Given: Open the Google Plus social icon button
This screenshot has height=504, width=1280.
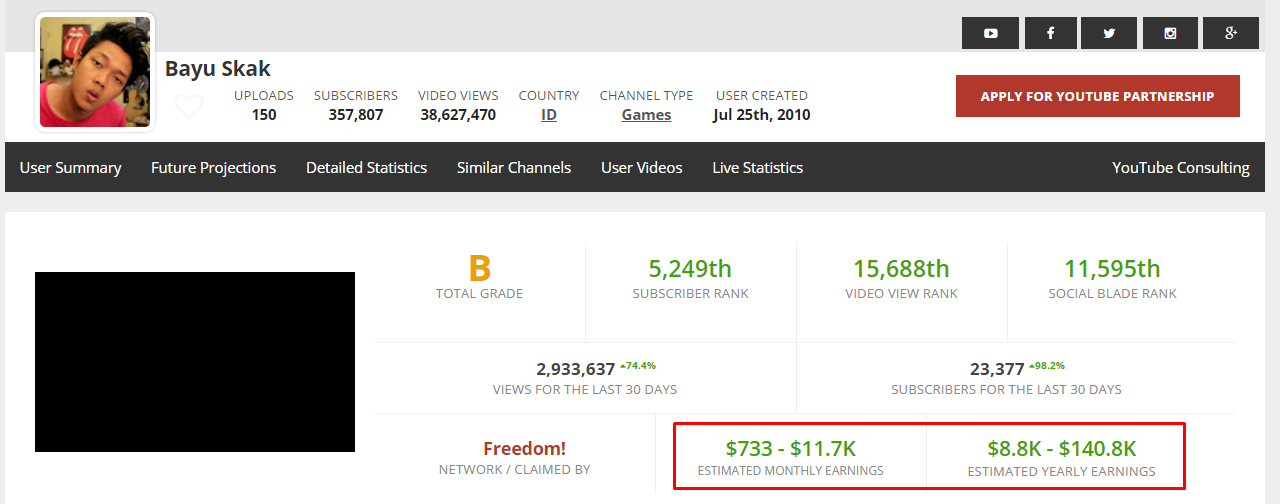Looking at the screenshot, I should click(1231, 33).
